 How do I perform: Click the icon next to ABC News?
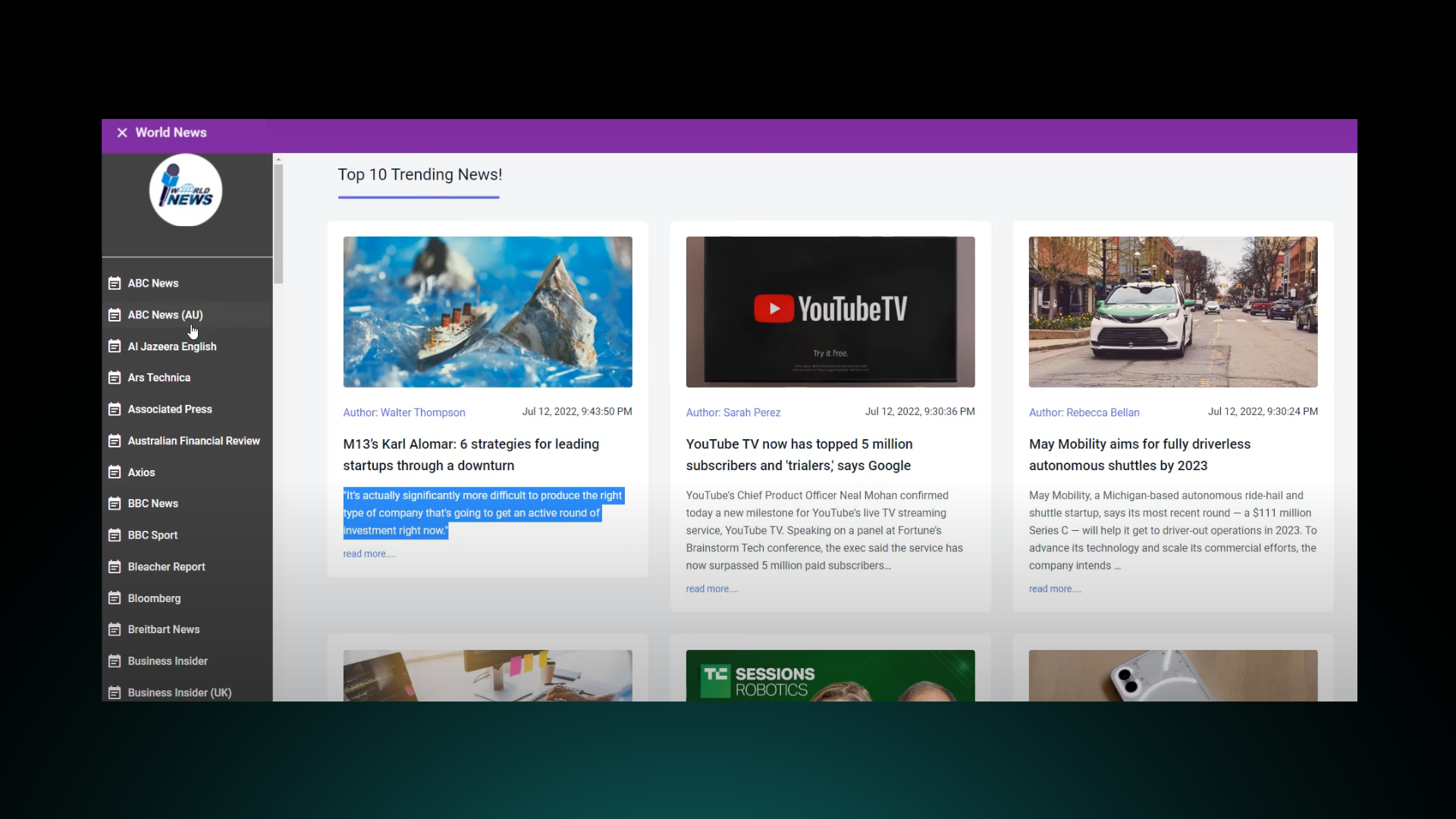[115, 284]
